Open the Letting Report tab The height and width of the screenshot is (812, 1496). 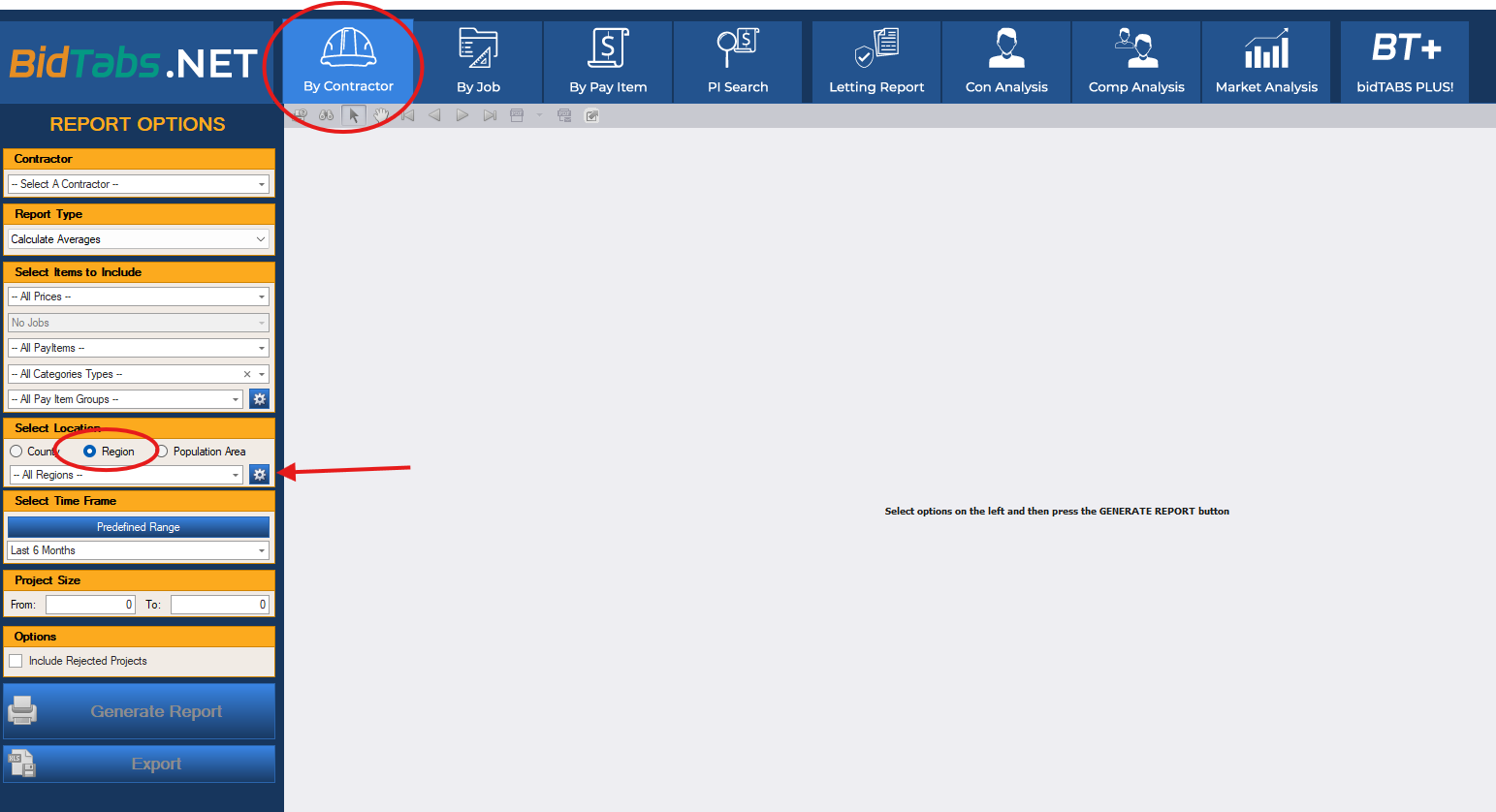coord(876,61)
